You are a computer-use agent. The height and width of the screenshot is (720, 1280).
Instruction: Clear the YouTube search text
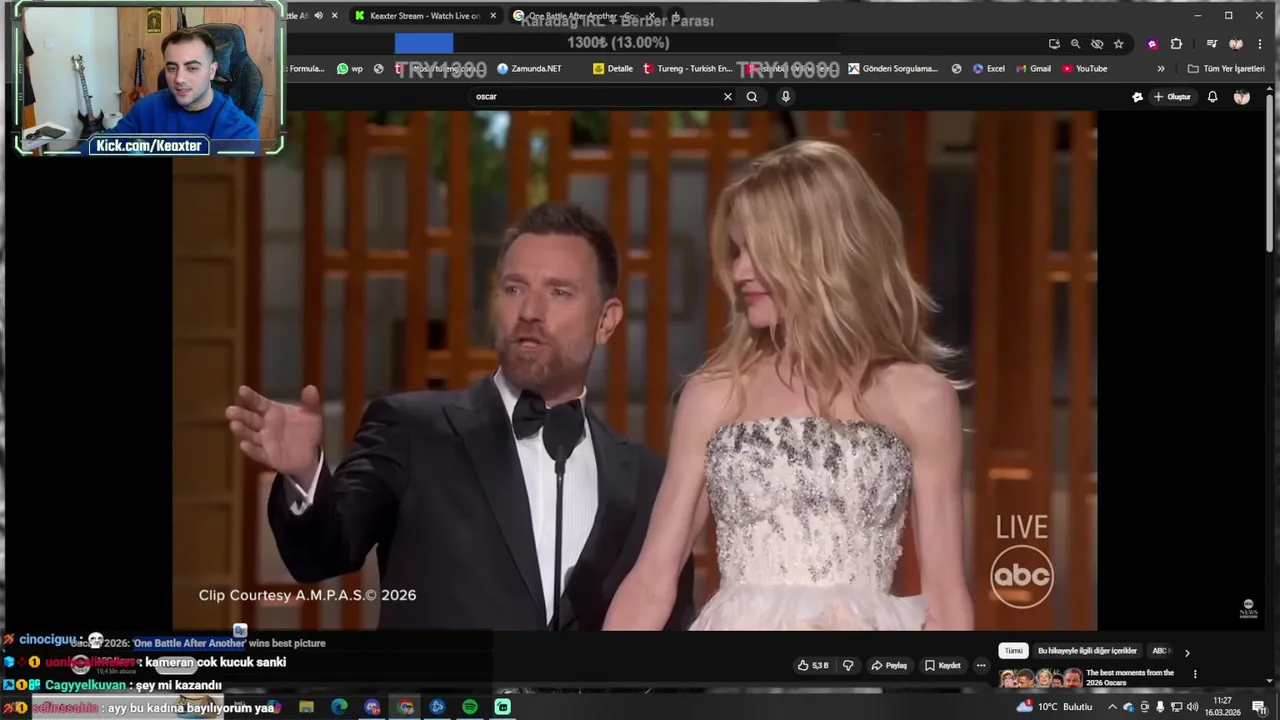728,97
